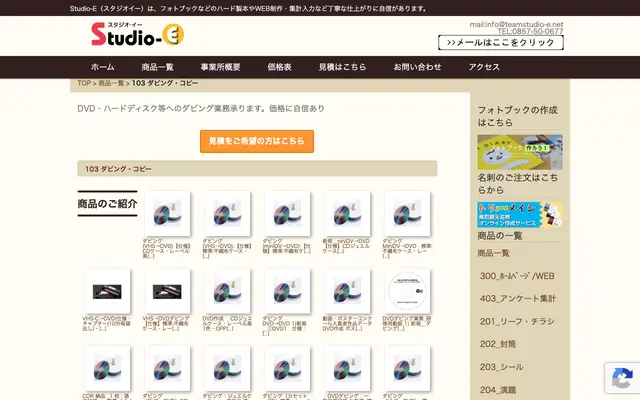Open tape thumbnail for VHS→DVDダビング item
This screenshot has width=640, height=400.
coord(167,291)
